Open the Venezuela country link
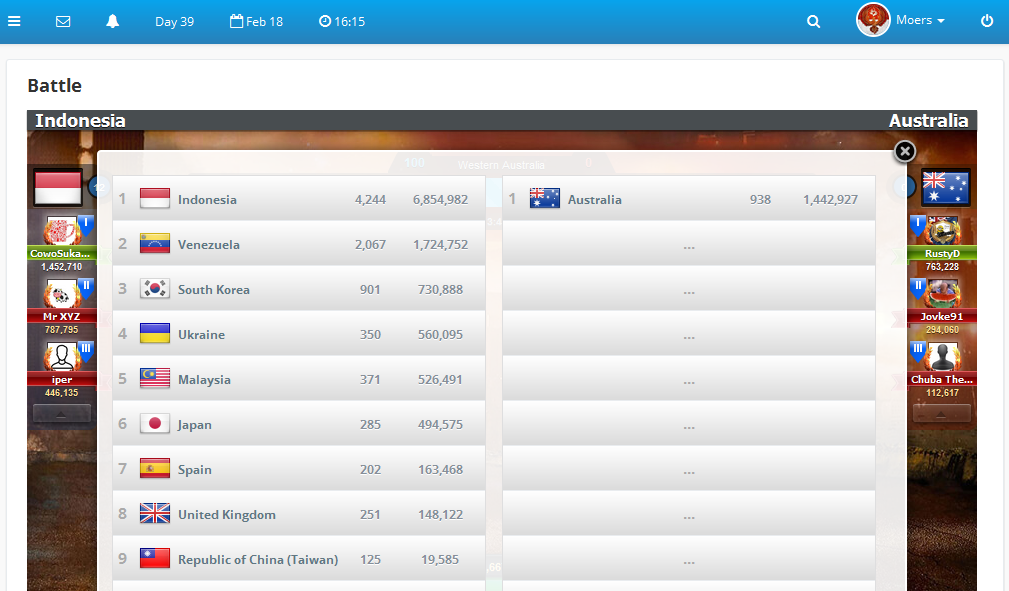 pyautogui.click(x=208, y=245)
